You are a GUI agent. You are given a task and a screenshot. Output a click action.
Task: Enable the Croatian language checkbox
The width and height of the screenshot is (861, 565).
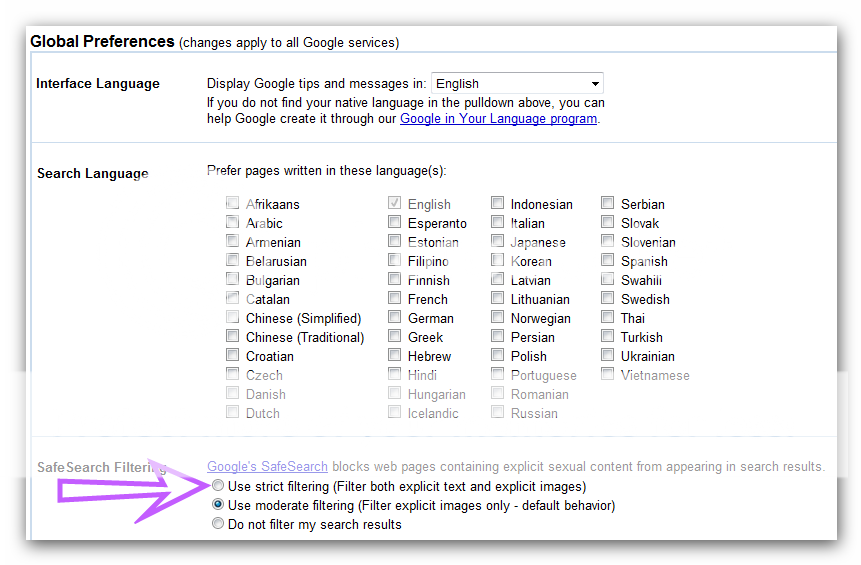coord(233,356)
